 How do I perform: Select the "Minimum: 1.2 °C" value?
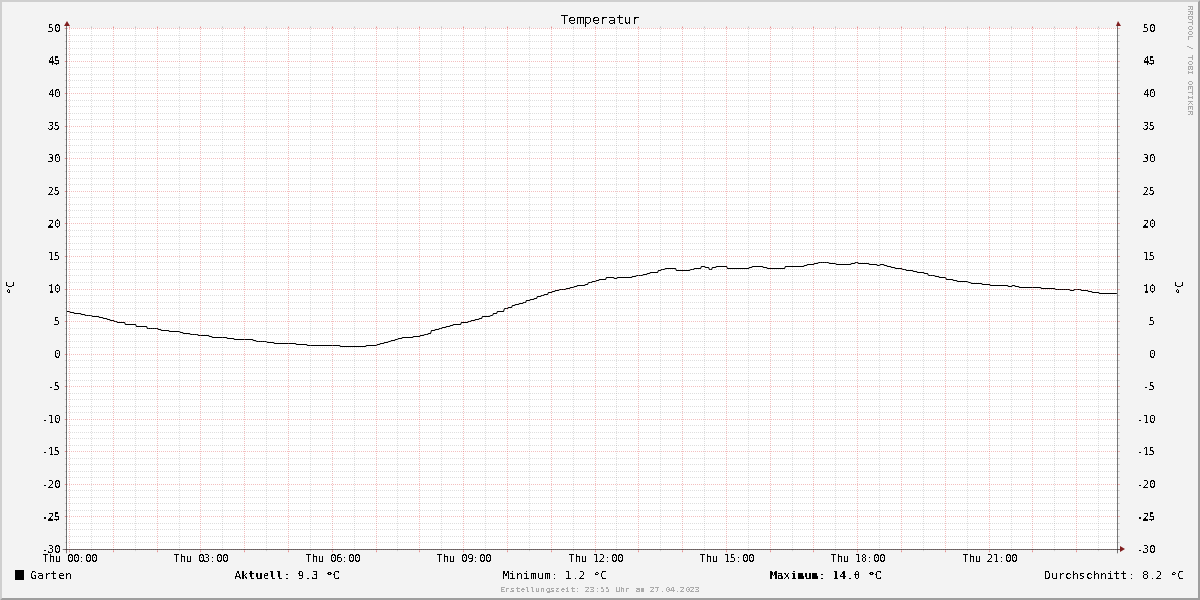[554, 575]
